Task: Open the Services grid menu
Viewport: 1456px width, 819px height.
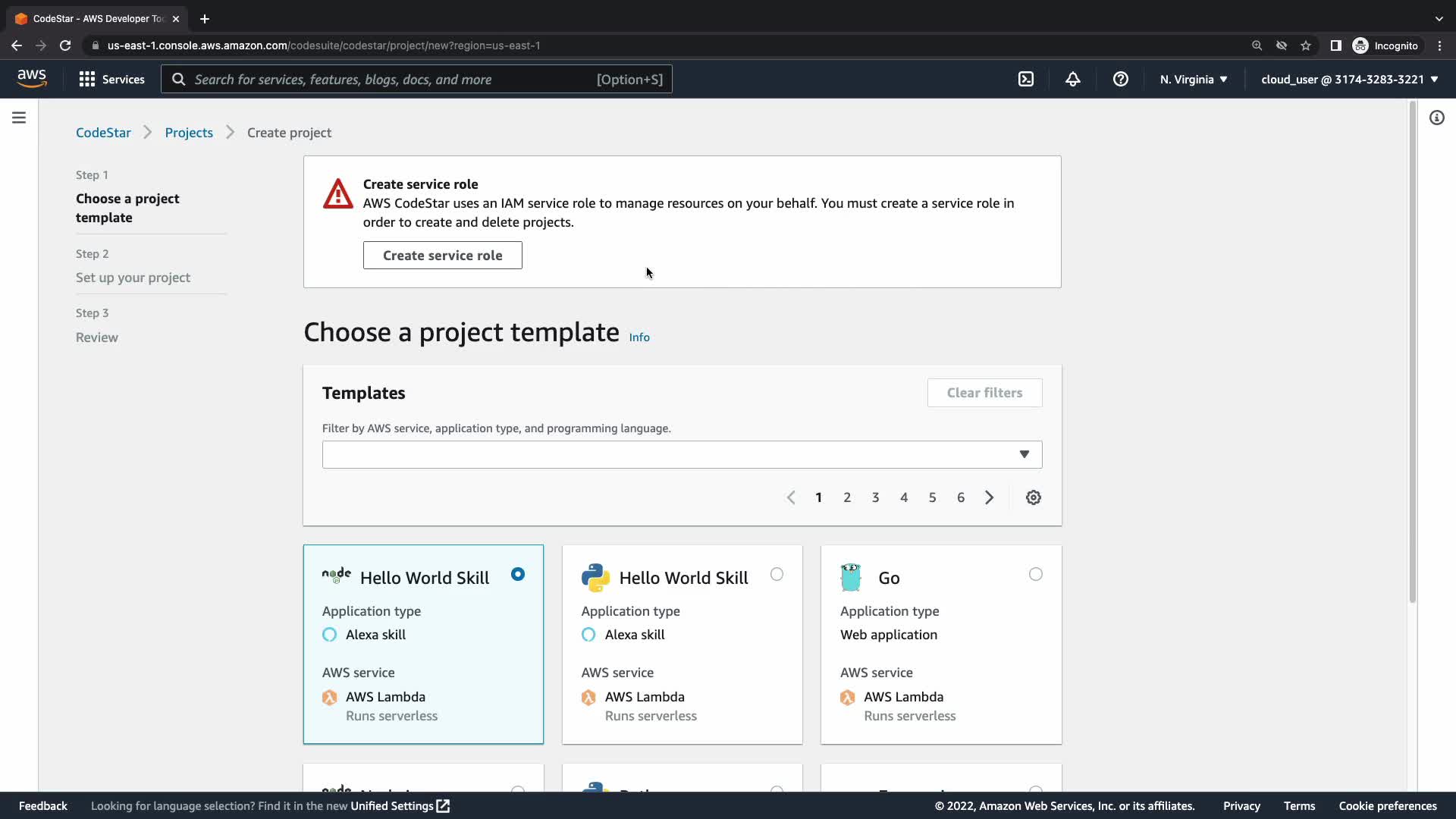Action: click(x=111, y=79)
